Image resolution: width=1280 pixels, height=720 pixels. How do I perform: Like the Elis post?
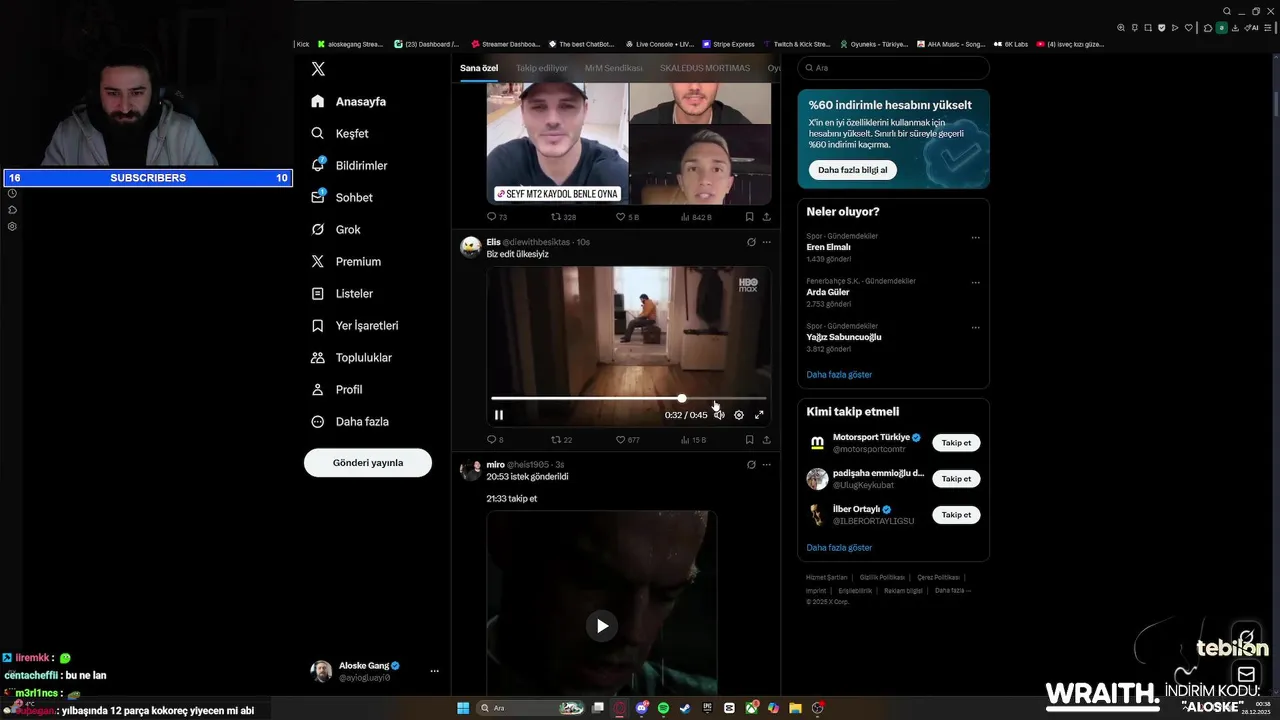[x=627, y=439]
